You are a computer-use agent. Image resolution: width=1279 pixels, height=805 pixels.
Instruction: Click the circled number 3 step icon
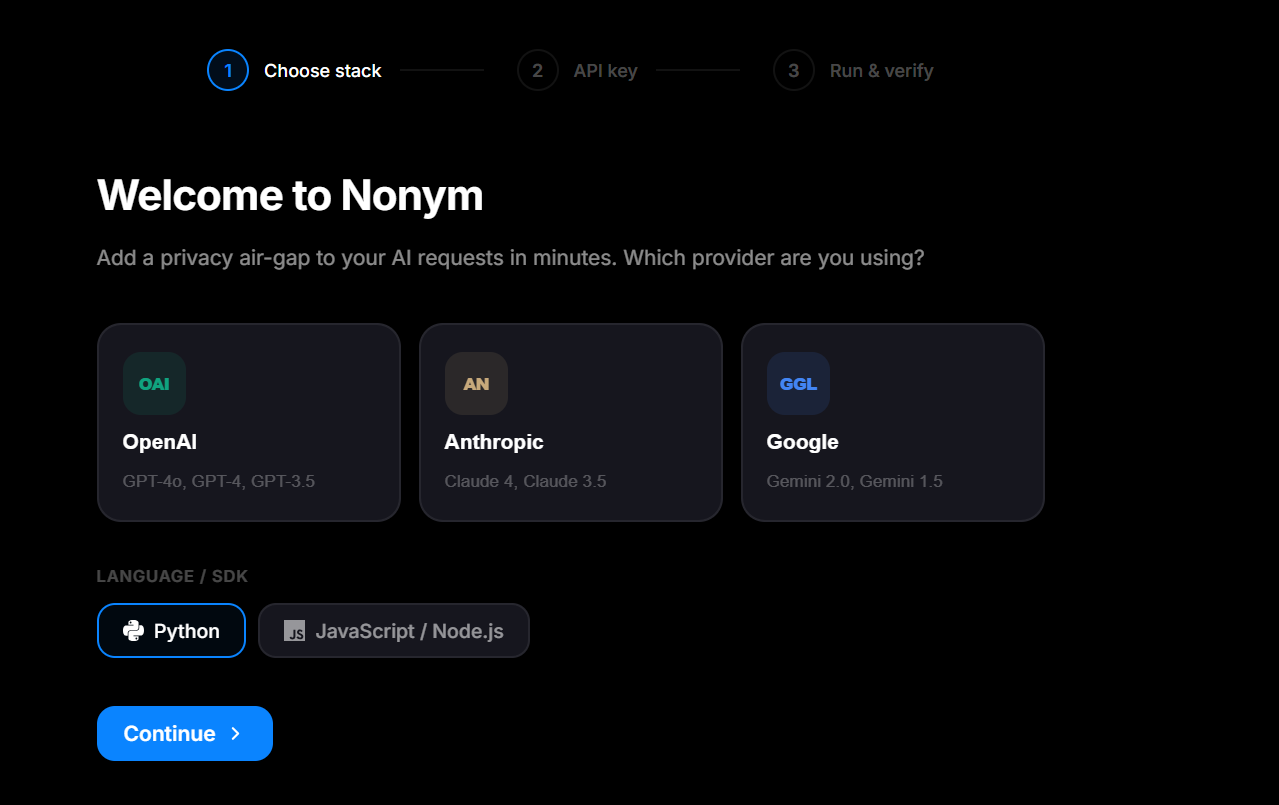pos(793,70)
